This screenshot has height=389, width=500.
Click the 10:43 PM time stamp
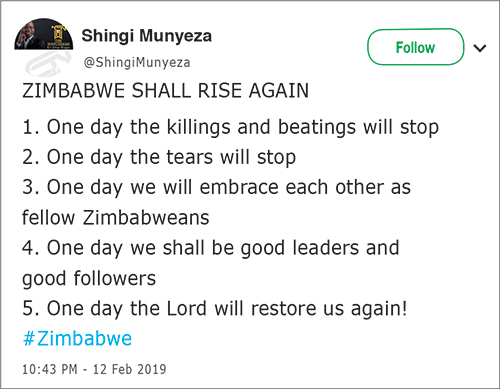click(x=50, y=369)
